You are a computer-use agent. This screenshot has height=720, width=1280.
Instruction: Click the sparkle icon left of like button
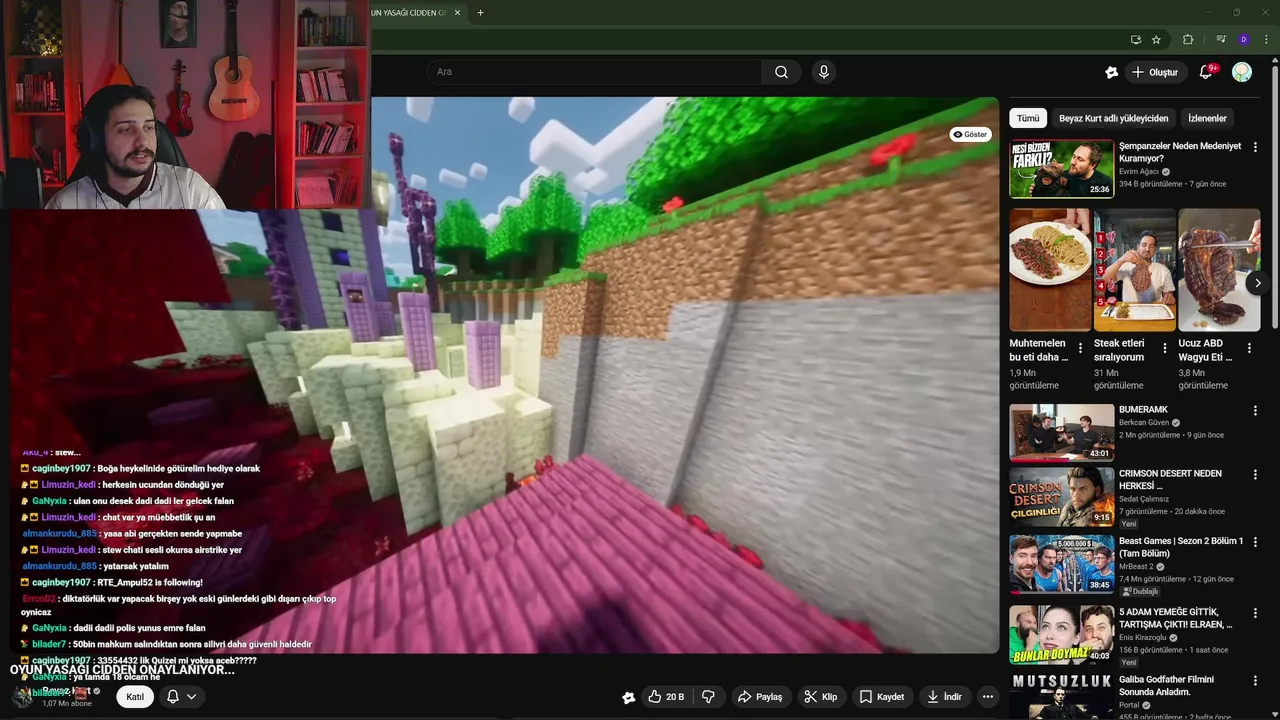pyautogui.click(x=628, y=698)
